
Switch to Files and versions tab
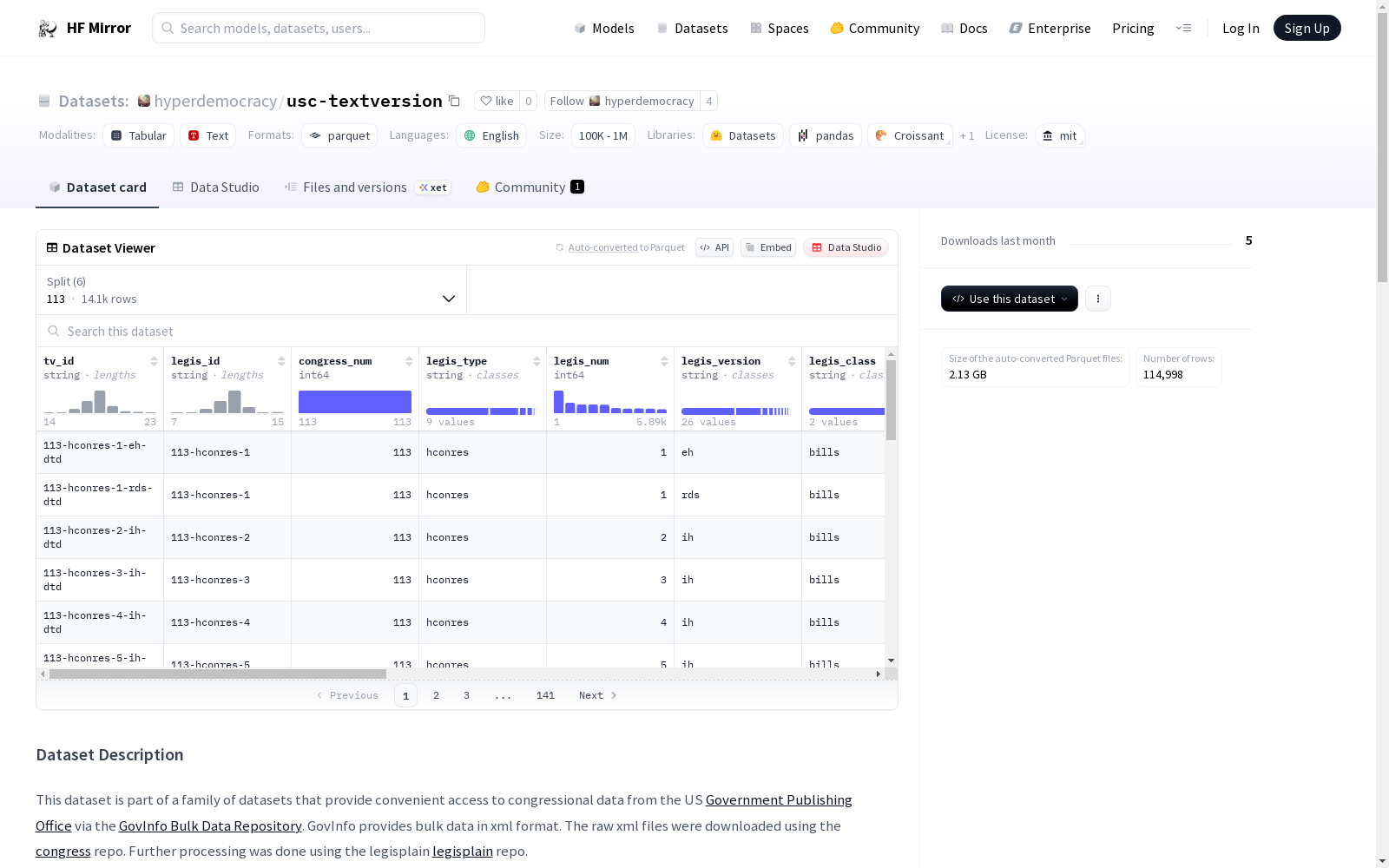point(367,187)
